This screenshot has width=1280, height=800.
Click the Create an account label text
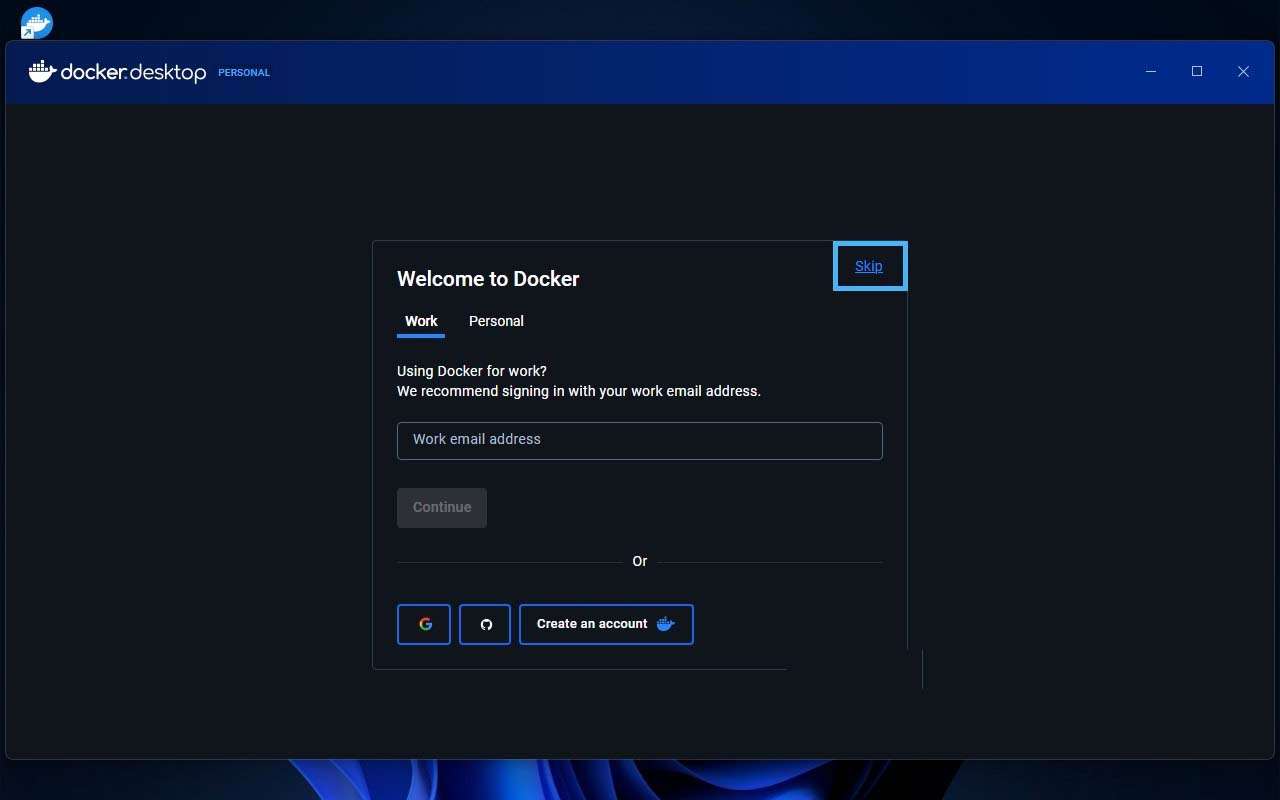pyautogui.click(x=592, y=624)
